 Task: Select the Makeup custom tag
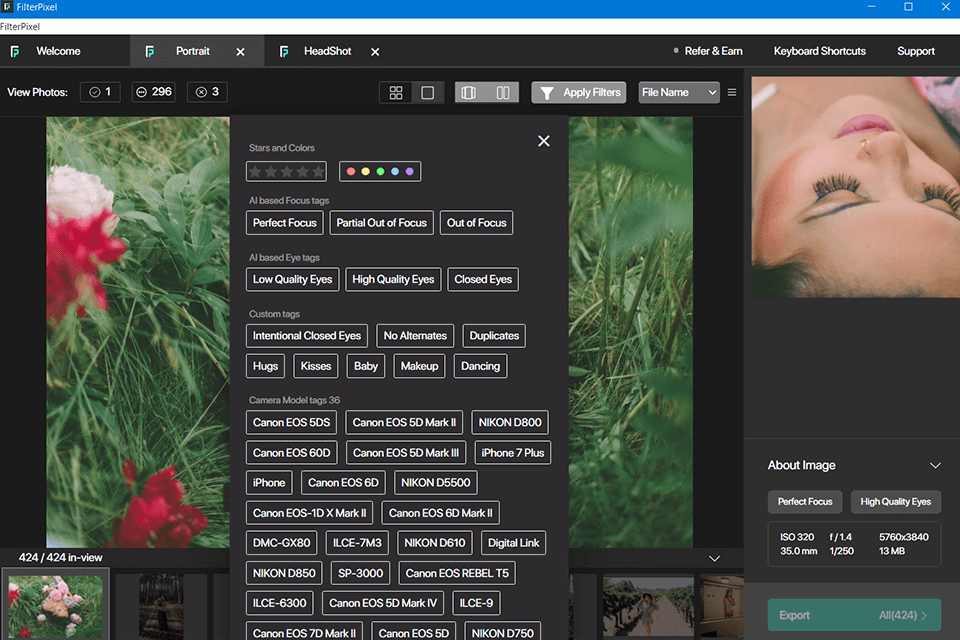click(x=419, y=366)
